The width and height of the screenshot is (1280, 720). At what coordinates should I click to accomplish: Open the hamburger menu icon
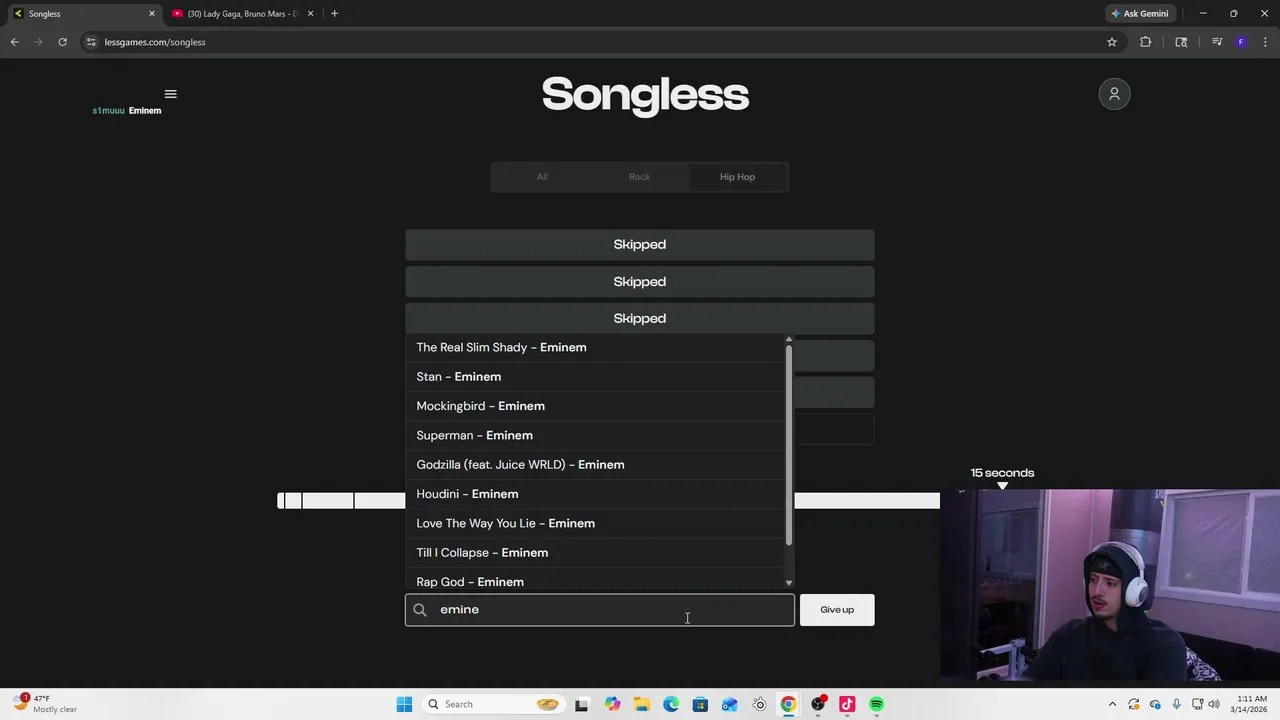[x=170, y=94]
